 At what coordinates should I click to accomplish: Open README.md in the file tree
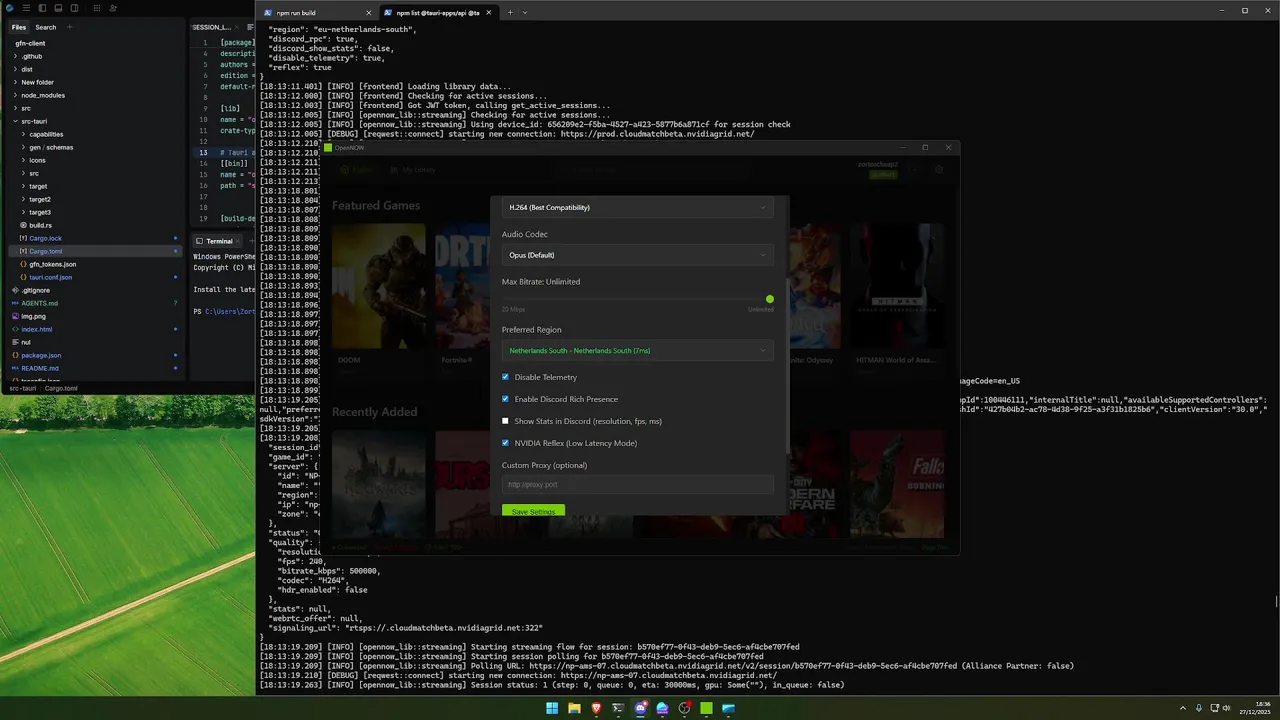pyautogui.click(x=96, y=368)
